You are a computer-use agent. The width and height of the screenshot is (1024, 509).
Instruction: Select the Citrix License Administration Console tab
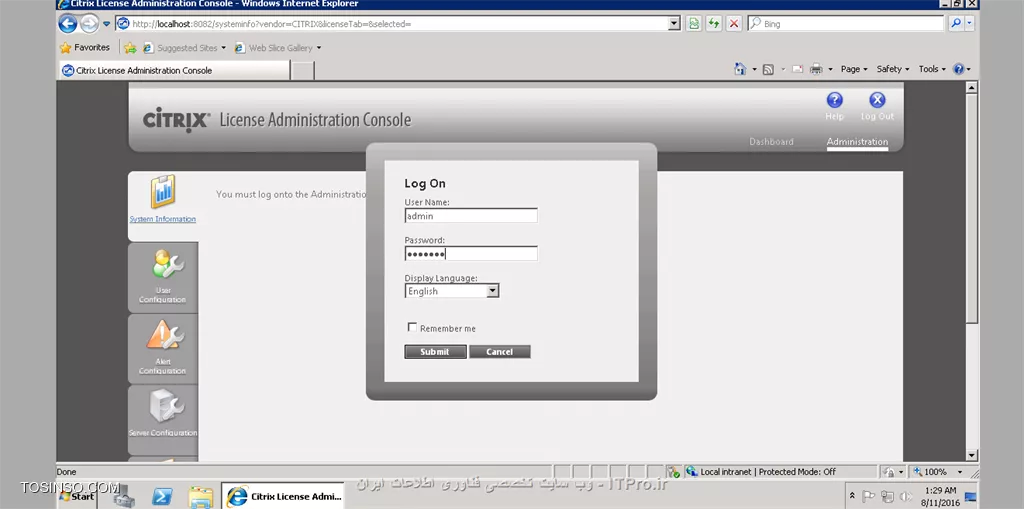coord(174,71)
